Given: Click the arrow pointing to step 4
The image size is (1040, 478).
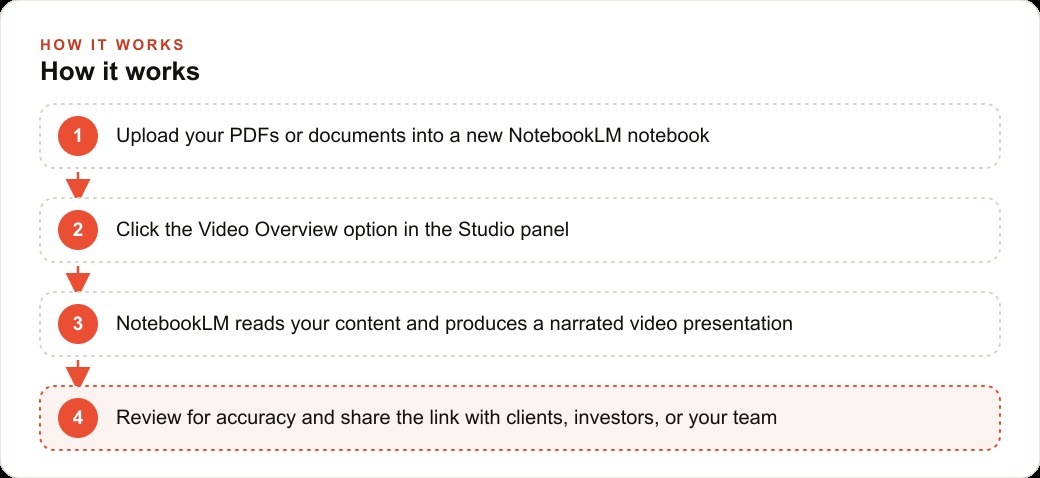Looking at the screenshot, I should point(78,373).
